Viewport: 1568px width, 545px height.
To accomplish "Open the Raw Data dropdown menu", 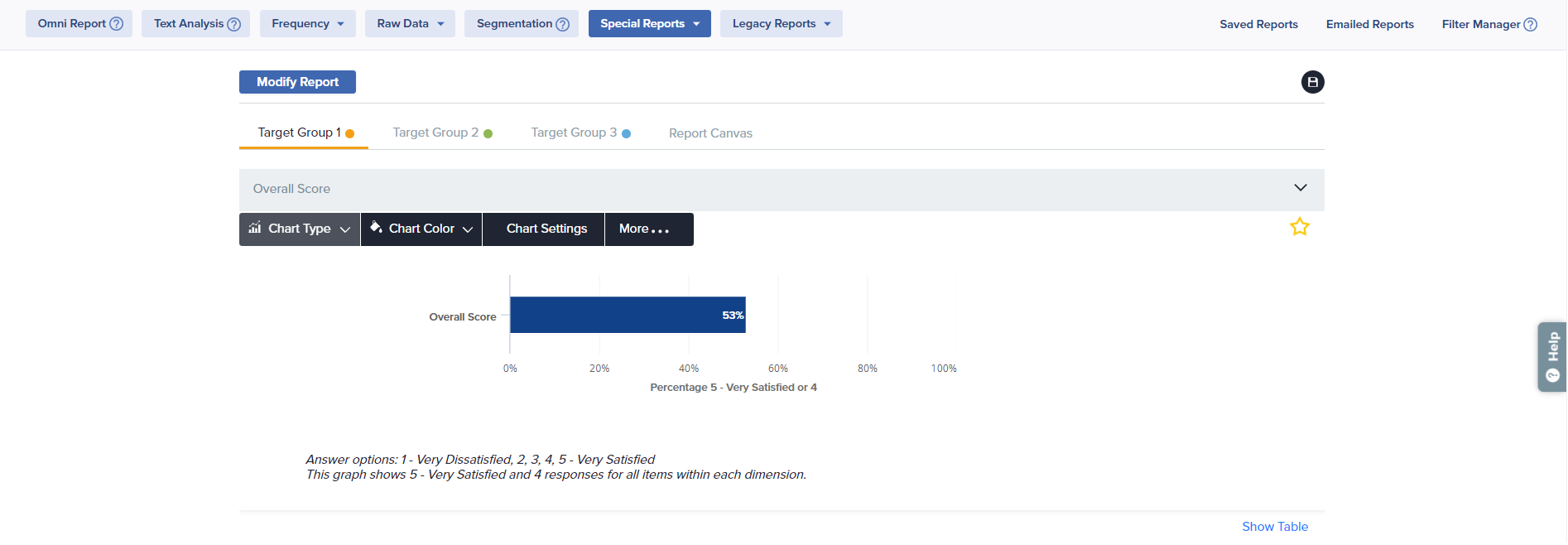I will coord(410,24).
